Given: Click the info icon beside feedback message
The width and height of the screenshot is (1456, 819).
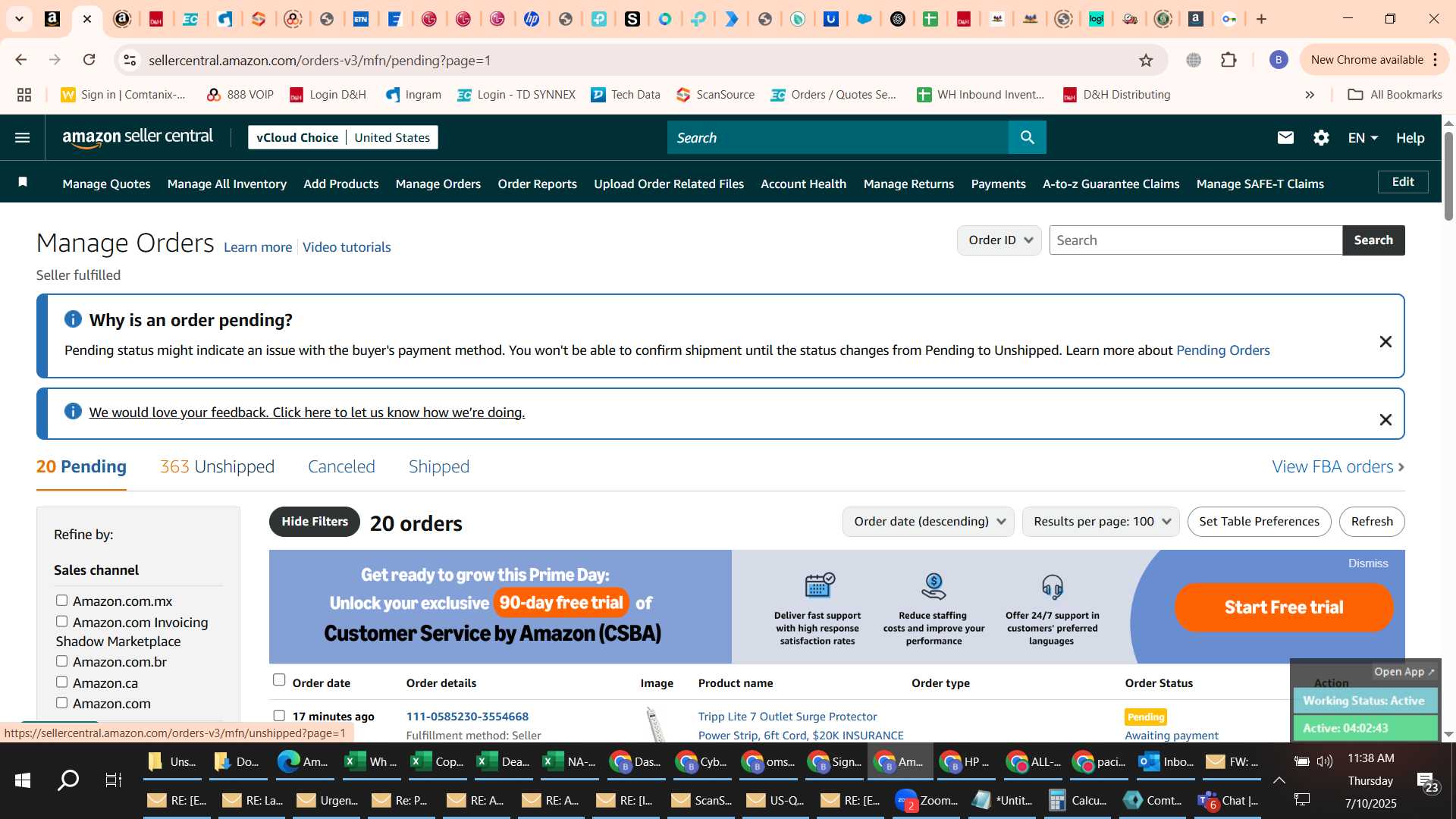Looking at the screenshot, I should (73, 411).
